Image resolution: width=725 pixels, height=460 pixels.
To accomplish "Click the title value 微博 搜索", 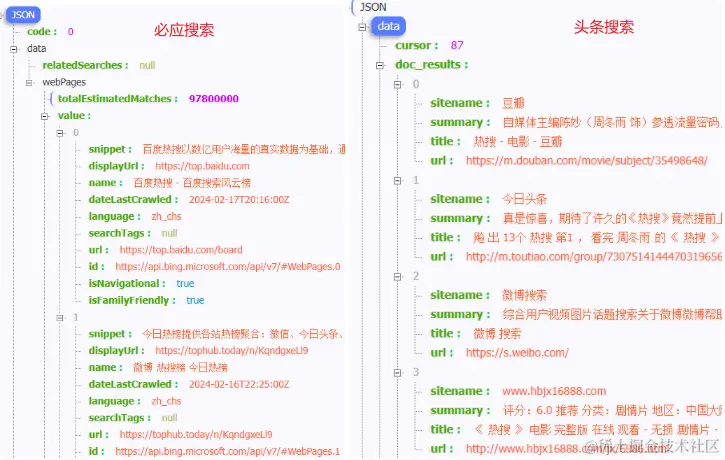I will (x=497, y=334).
